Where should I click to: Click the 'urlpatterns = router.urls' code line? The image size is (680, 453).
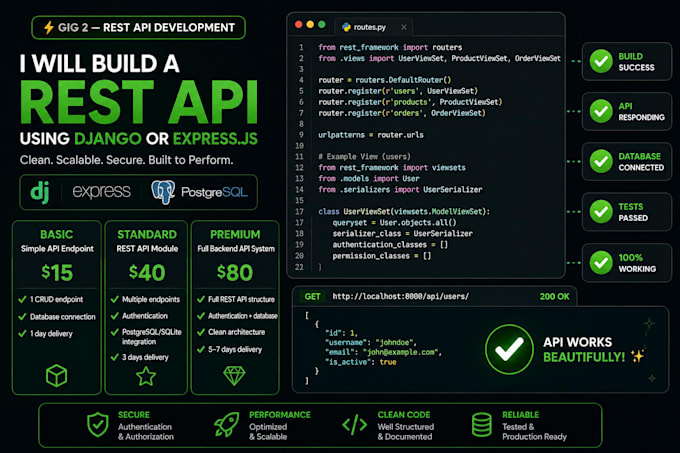click(371, 135)
